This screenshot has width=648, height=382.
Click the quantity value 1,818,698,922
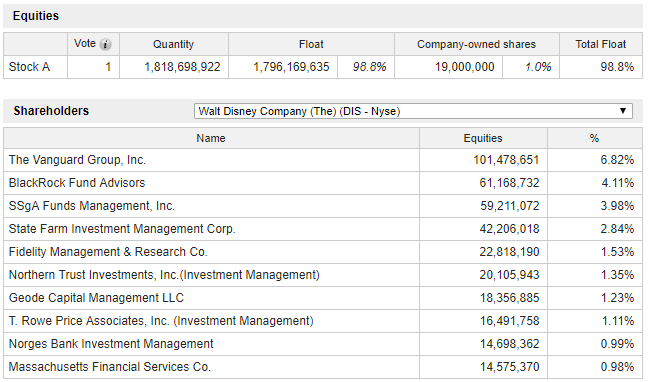coord(182,67)
